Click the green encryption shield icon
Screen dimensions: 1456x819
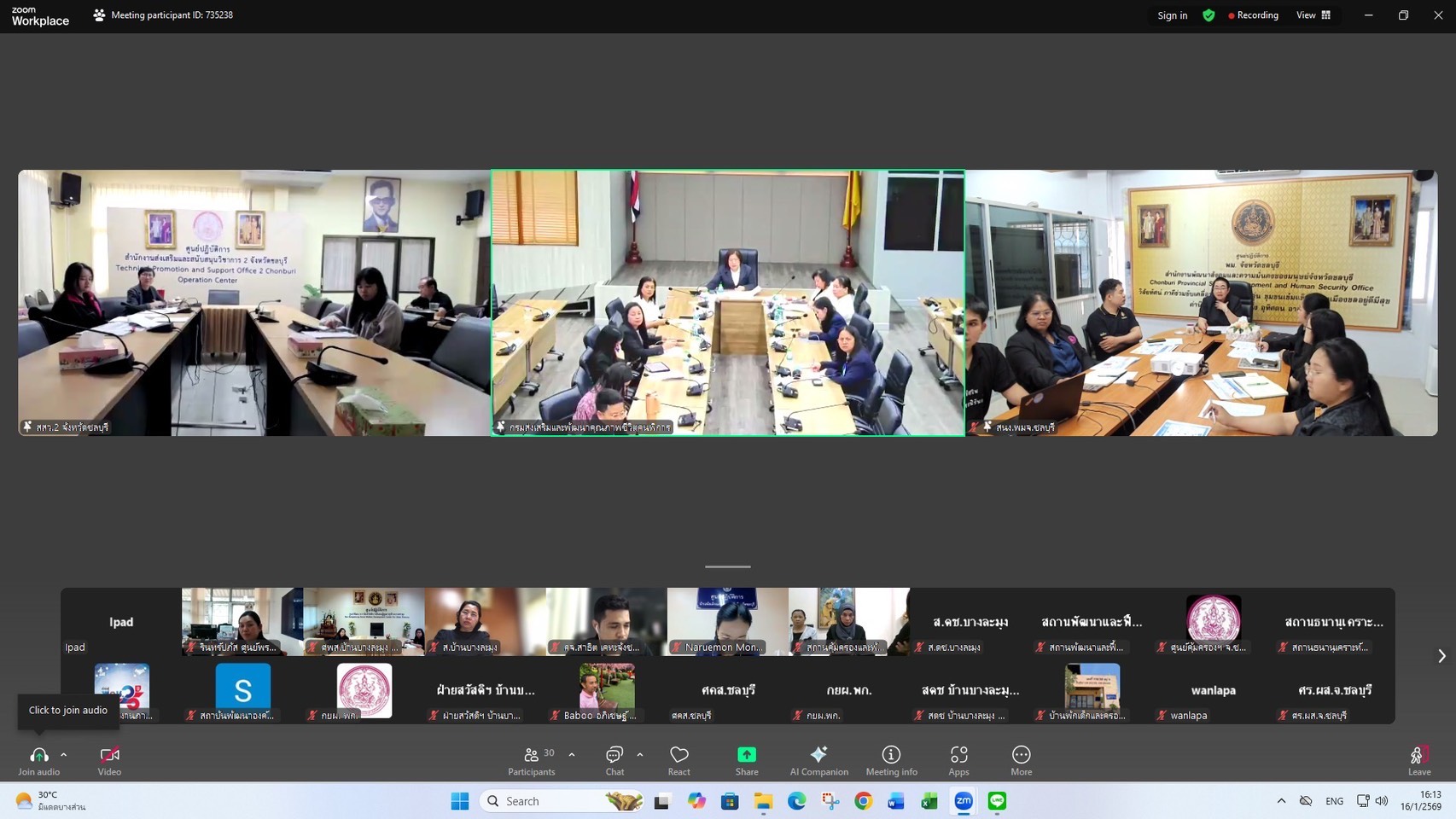(x=1208, y=15)
